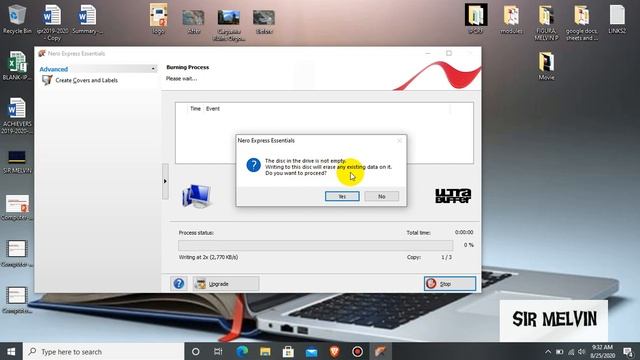Collapse the Advanced panel dropdown

pyautogui.click(x=153, y=69)
